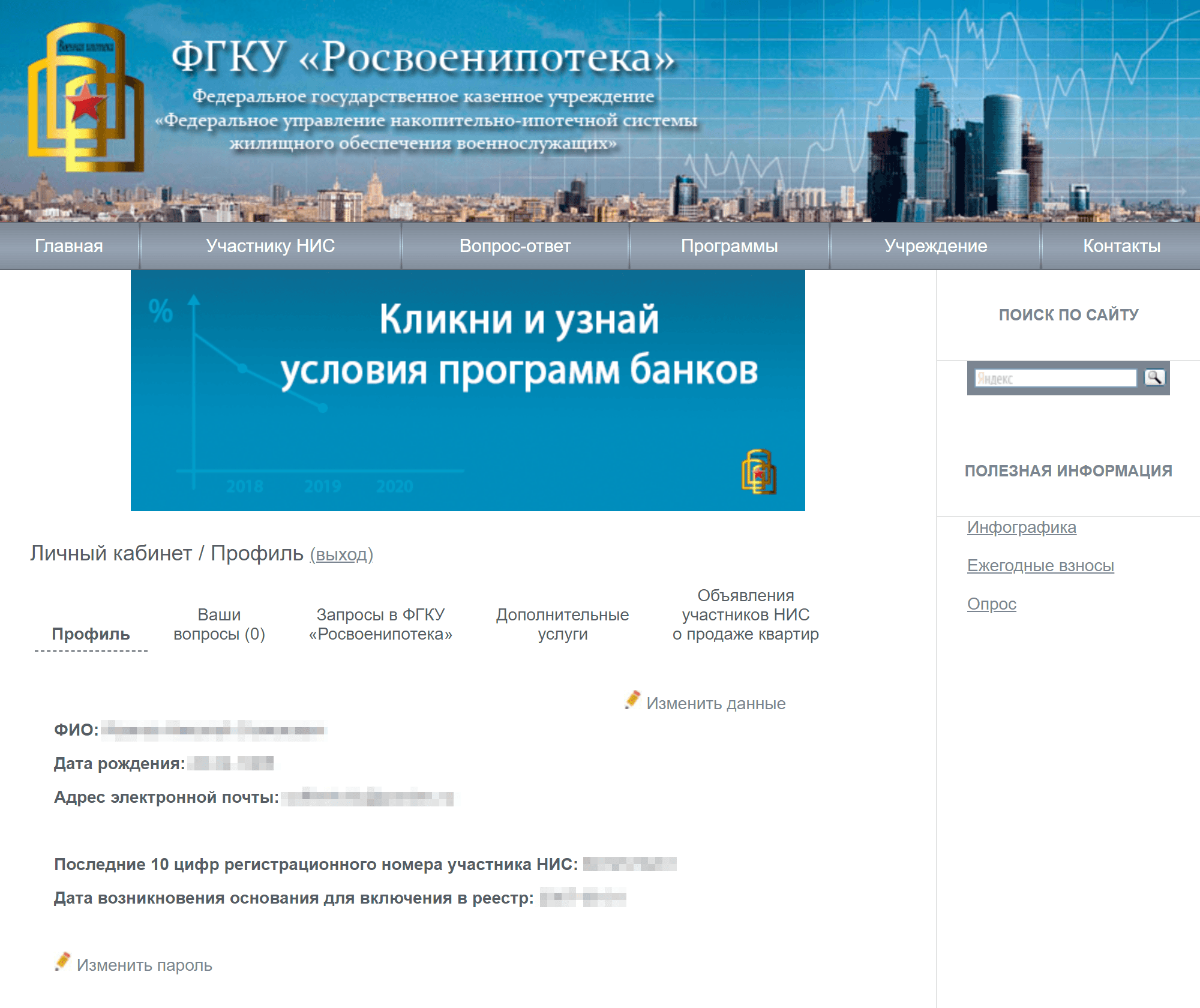This screenshot has width=1200, height=1008.
Task: Open the Ежегодные взносы link
Action: 1040,566
